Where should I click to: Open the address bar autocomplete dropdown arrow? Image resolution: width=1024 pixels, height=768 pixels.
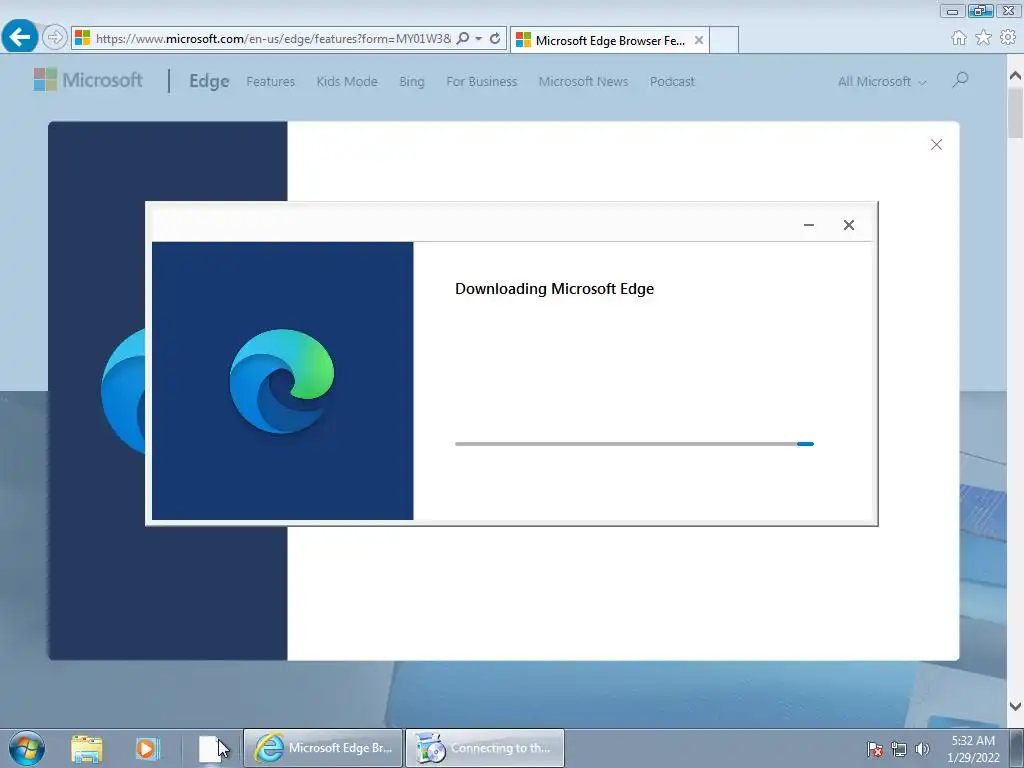(479, 39)
